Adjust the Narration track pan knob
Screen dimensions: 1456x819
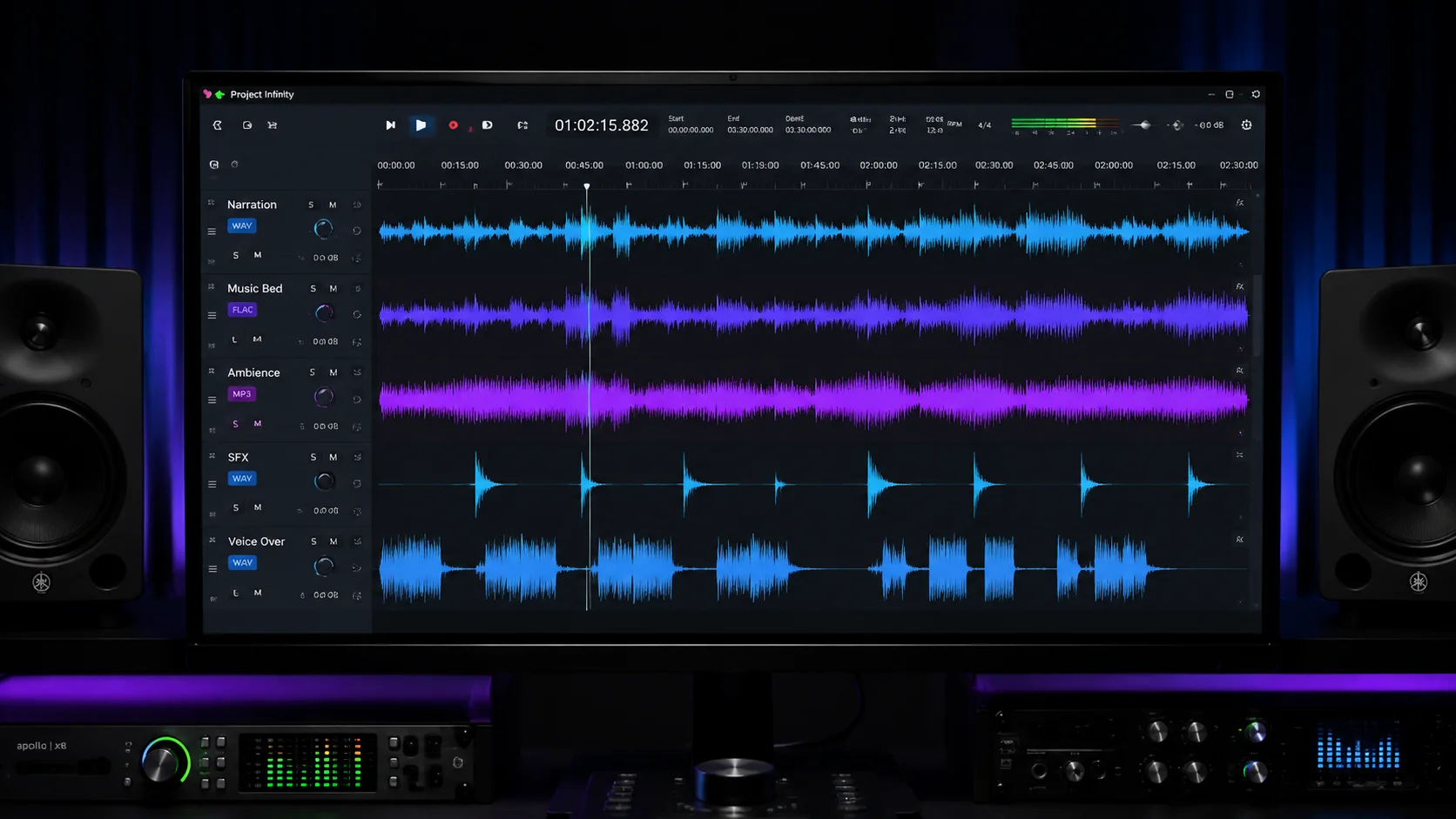pyautogui.click(x=323, y=229)
